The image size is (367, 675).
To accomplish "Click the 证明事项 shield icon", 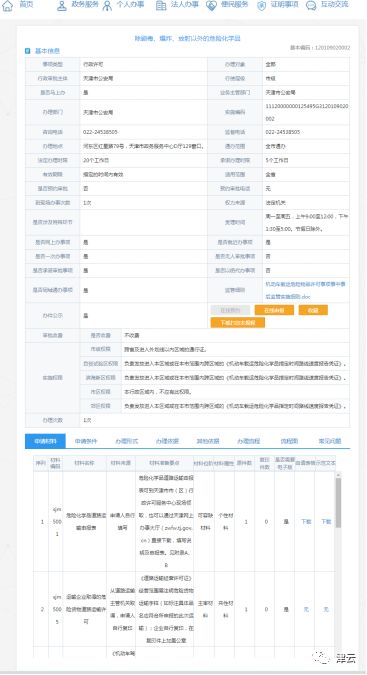I will click(261, 6).
